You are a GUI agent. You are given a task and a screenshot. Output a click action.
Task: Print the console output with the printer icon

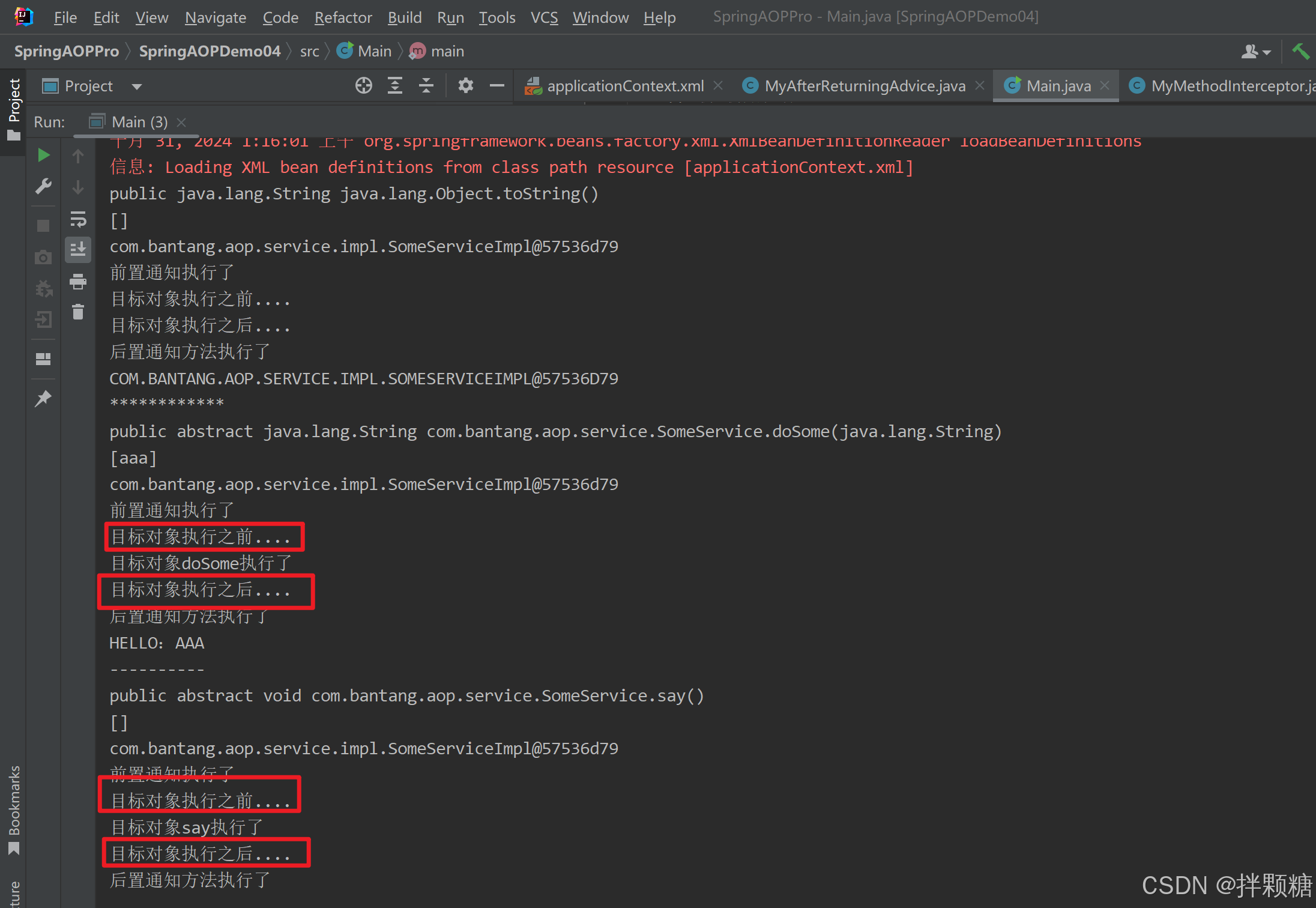point(78,281)
